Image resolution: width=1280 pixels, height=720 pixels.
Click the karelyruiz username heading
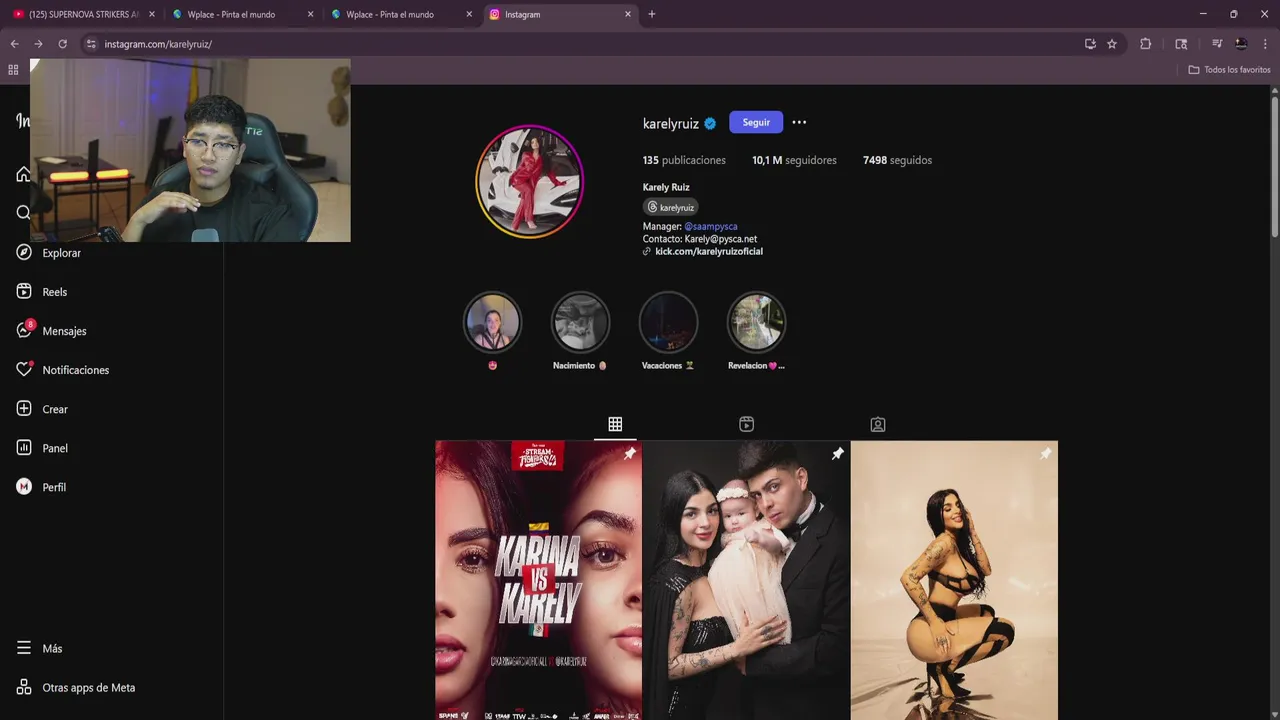click(x=671, y=123)
